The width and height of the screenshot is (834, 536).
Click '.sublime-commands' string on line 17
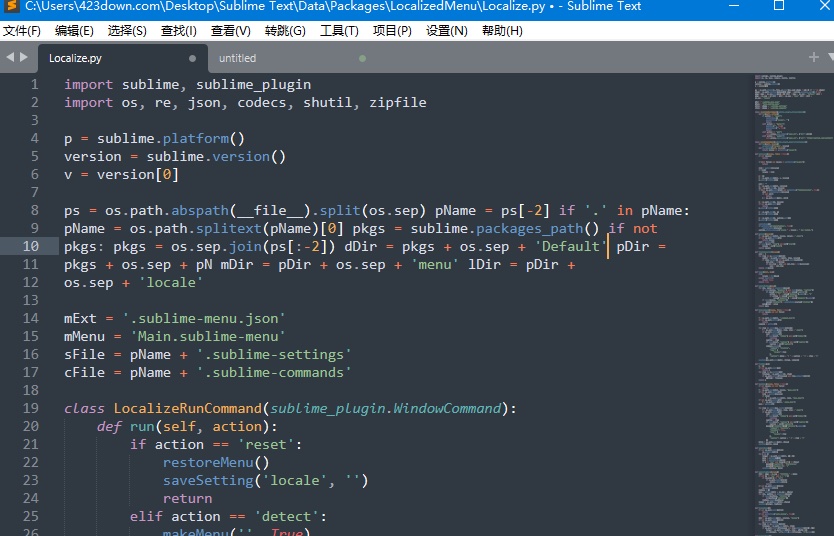[x=274, y=372]
